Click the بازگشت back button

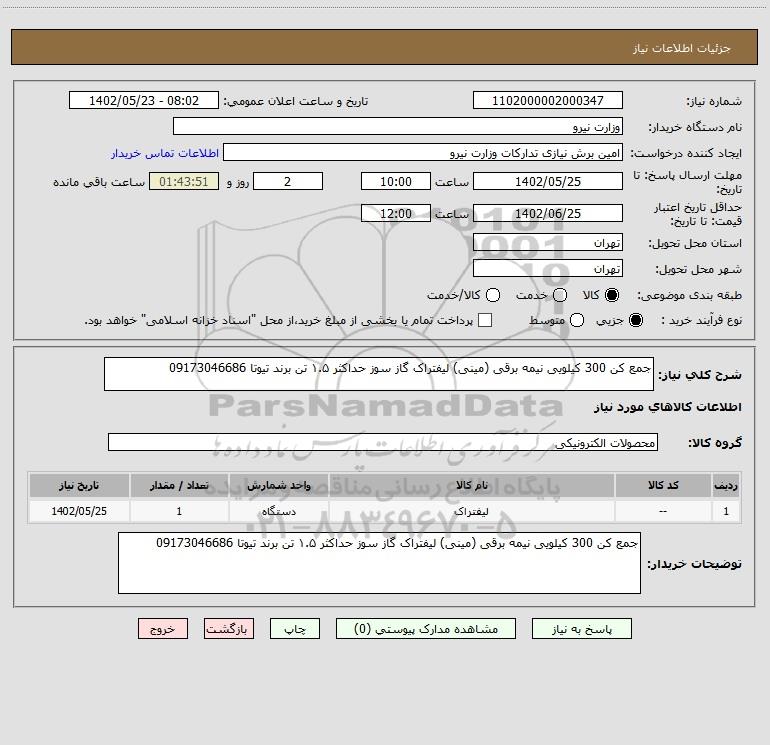pos(229,629)
